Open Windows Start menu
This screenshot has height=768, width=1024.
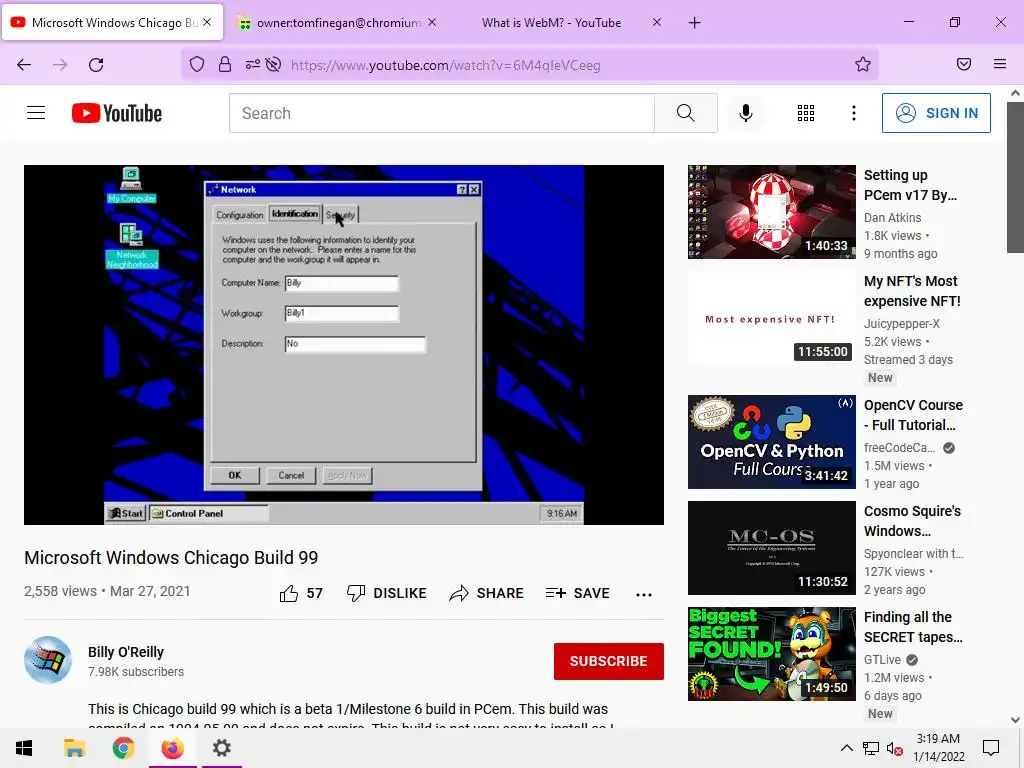click(24, 748)
